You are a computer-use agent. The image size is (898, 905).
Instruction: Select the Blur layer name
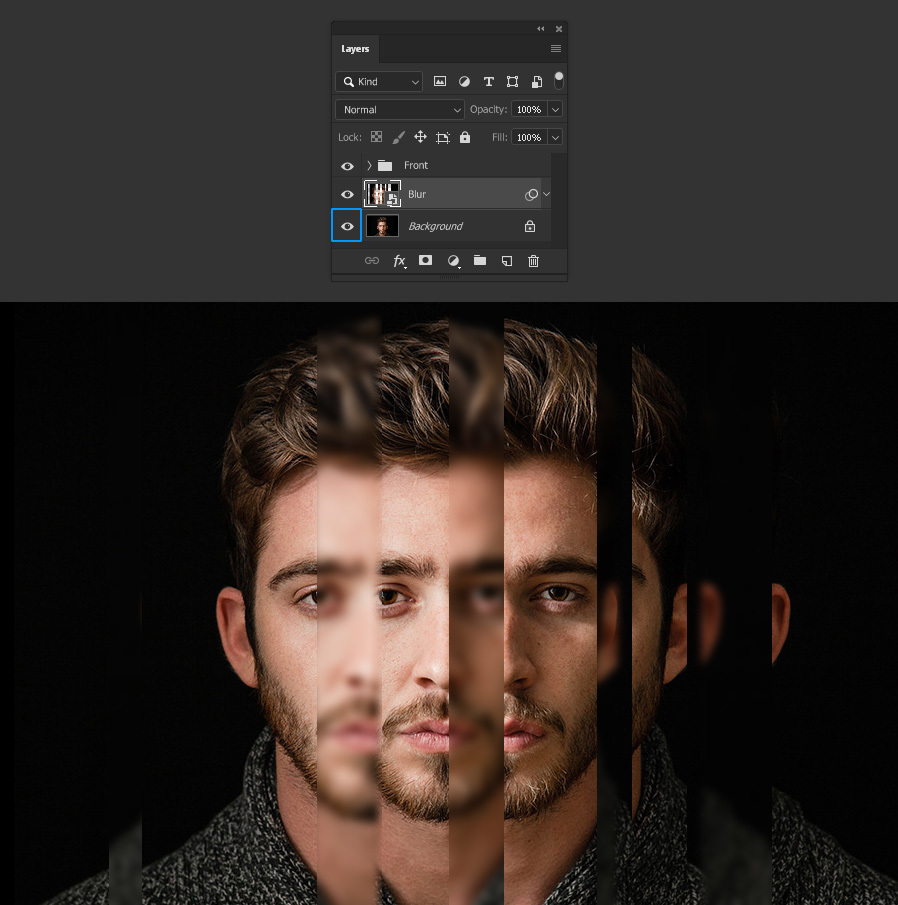point(417,194)
